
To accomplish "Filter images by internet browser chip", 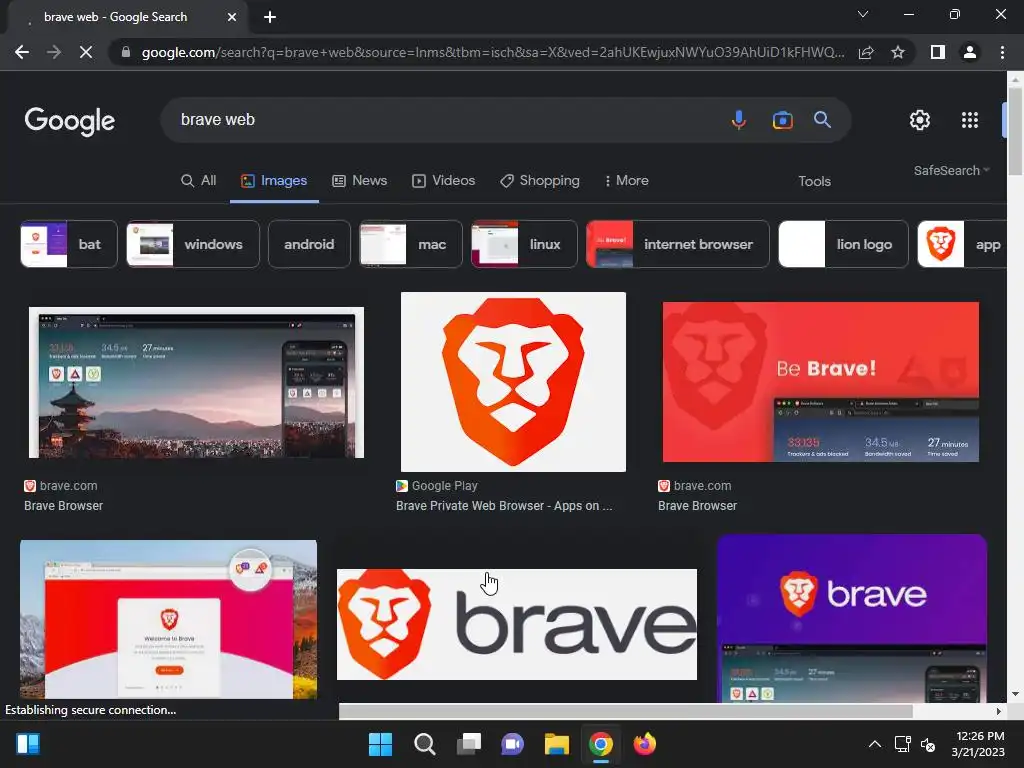I will pyautogui.click(x=678, y=244).
